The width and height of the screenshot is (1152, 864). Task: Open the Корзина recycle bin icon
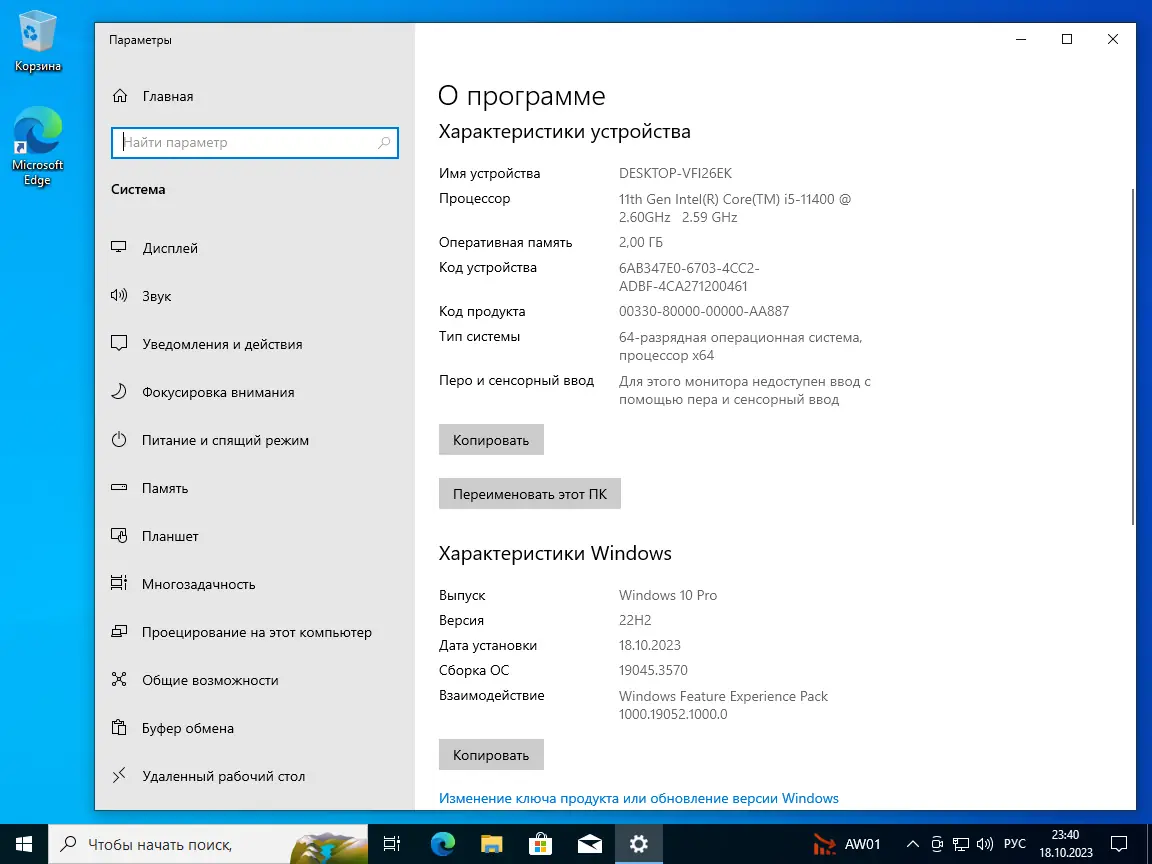(x=37, y=41)
